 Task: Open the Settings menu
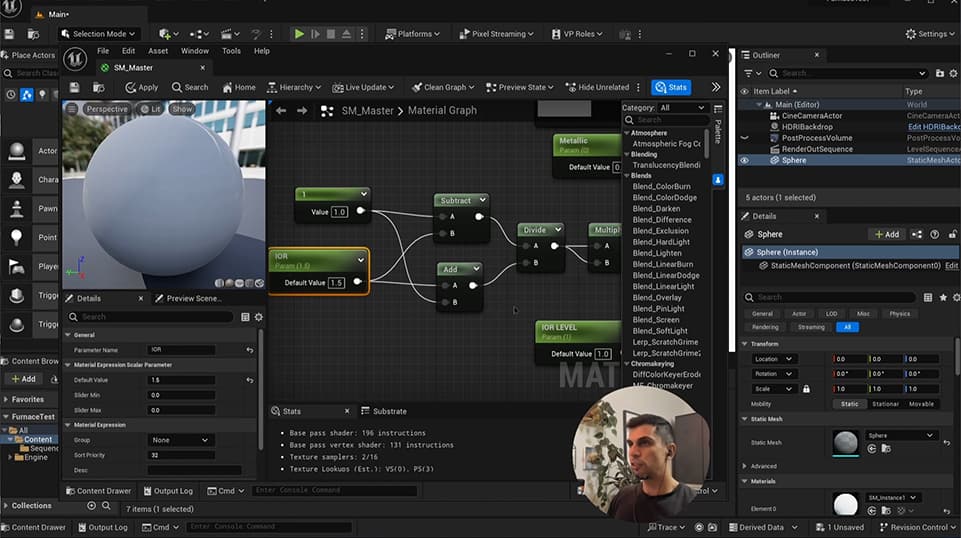pyautogui.click(x=930, y=34)
